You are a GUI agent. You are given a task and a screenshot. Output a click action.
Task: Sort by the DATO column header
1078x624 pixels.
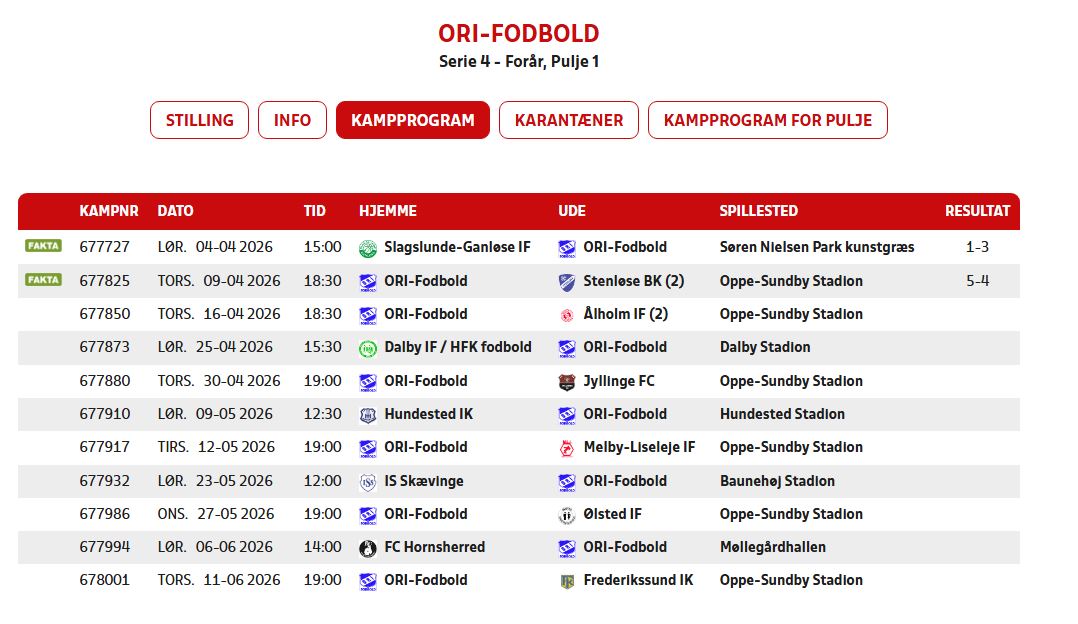click(175, 211)
